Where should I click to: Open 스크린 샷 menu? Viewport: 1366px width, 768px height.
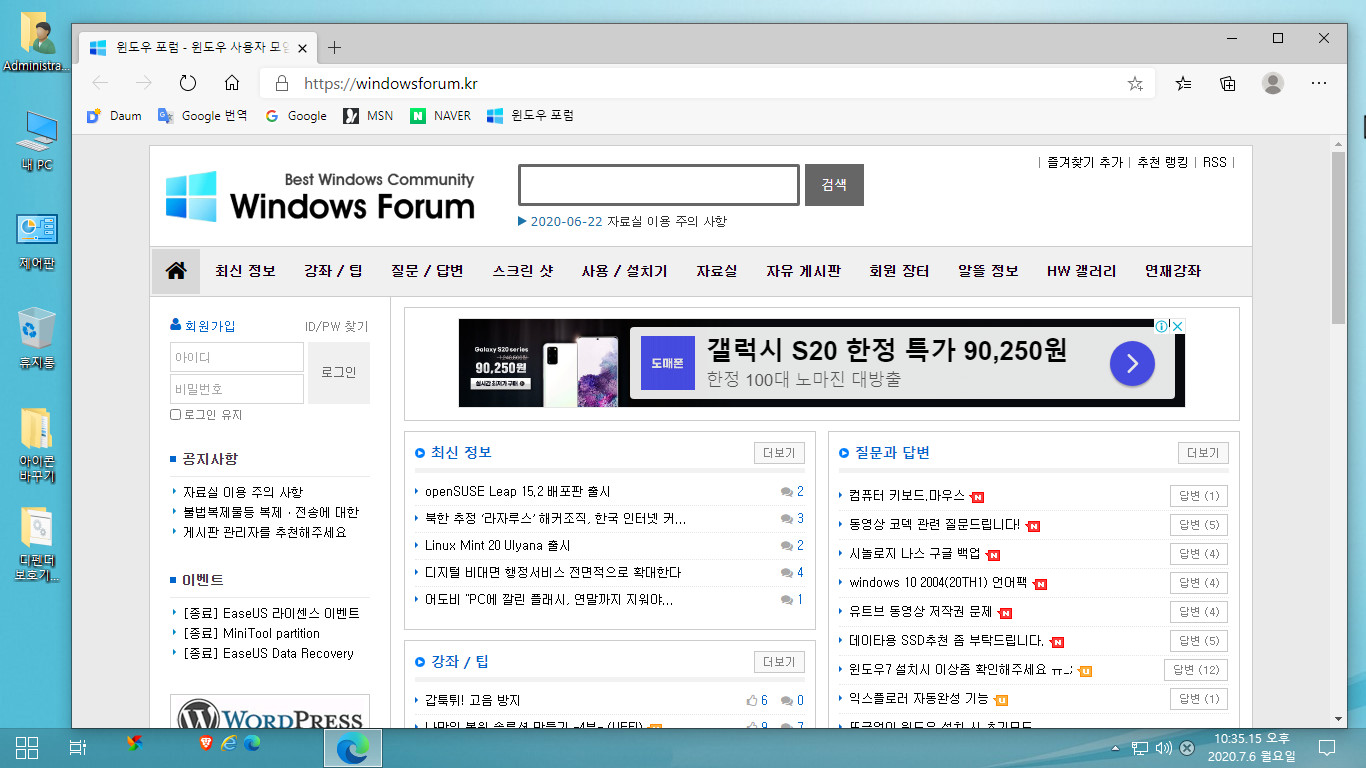(522, 271)
